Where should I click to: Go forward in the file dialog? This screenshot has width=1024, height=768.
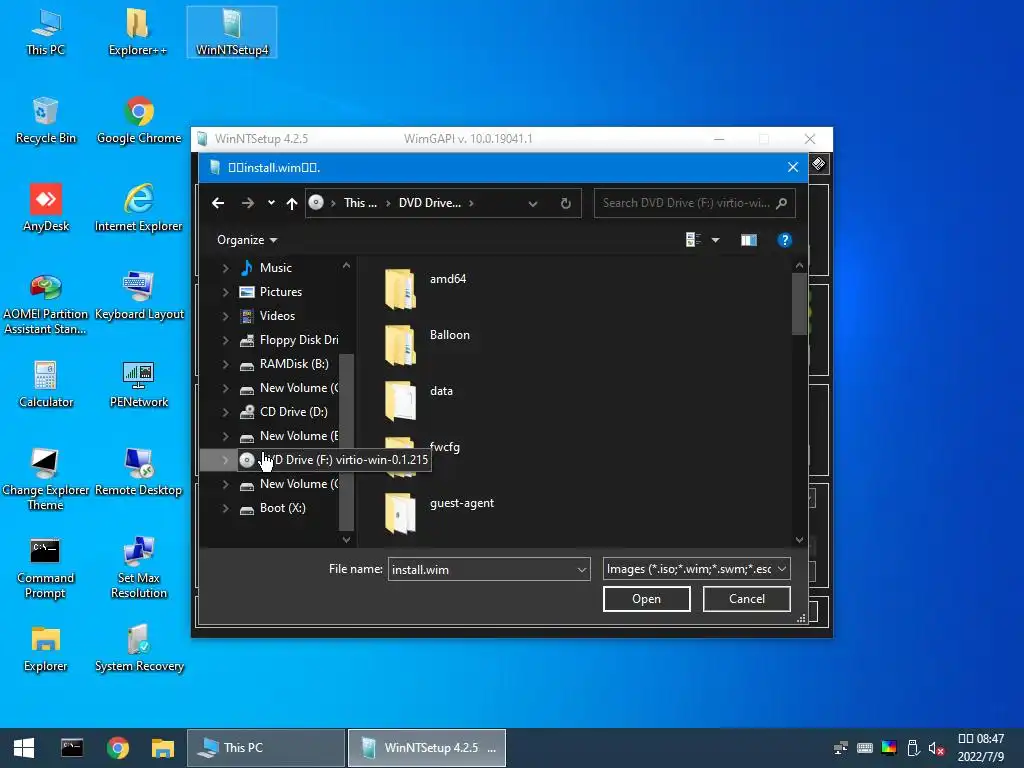click(x=248, y=203)
